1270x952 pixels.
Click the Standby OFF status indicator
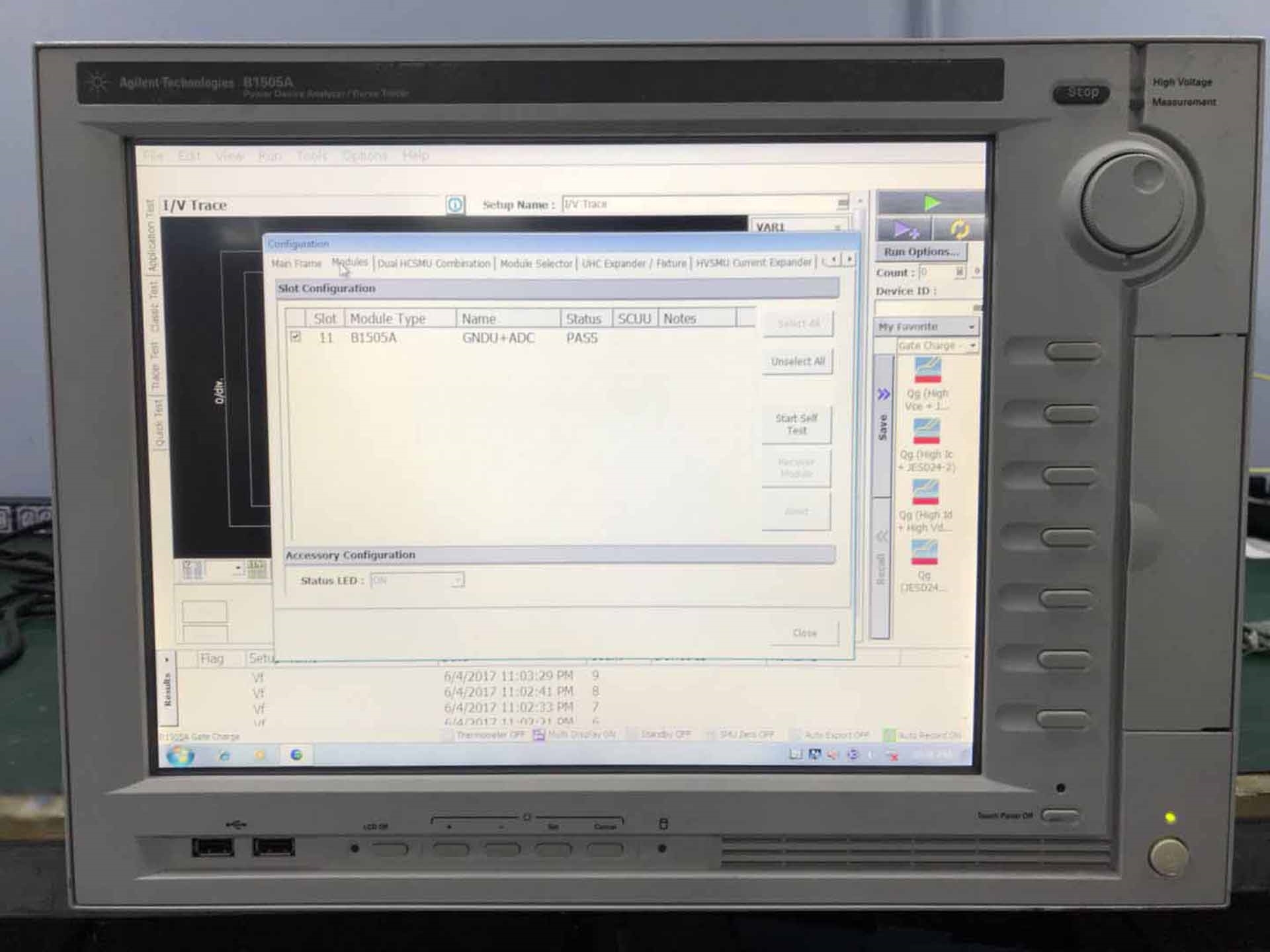click(x=659, y=734)
